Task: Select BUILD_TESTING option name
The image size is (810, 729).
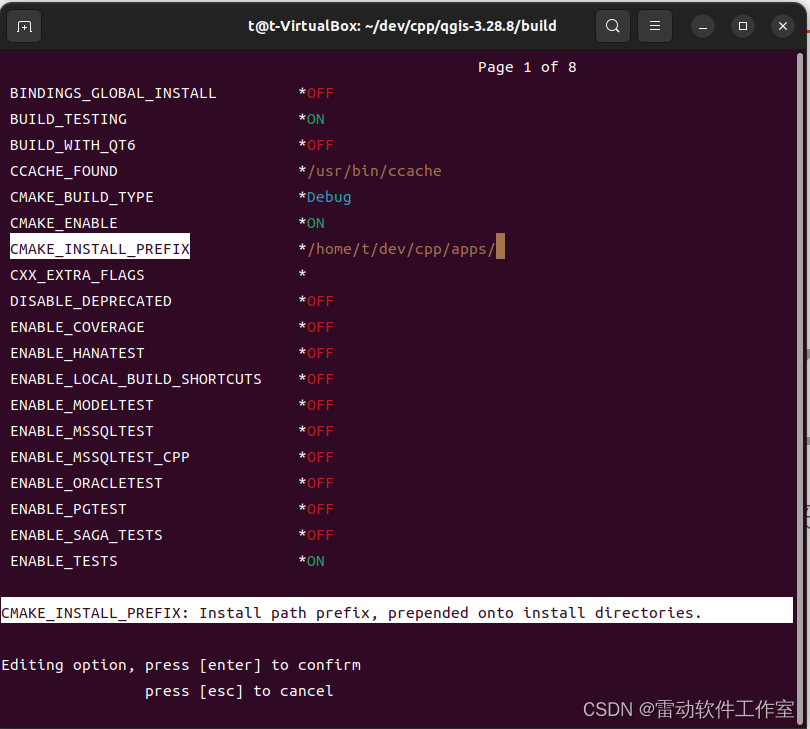Action: [68, 119]
